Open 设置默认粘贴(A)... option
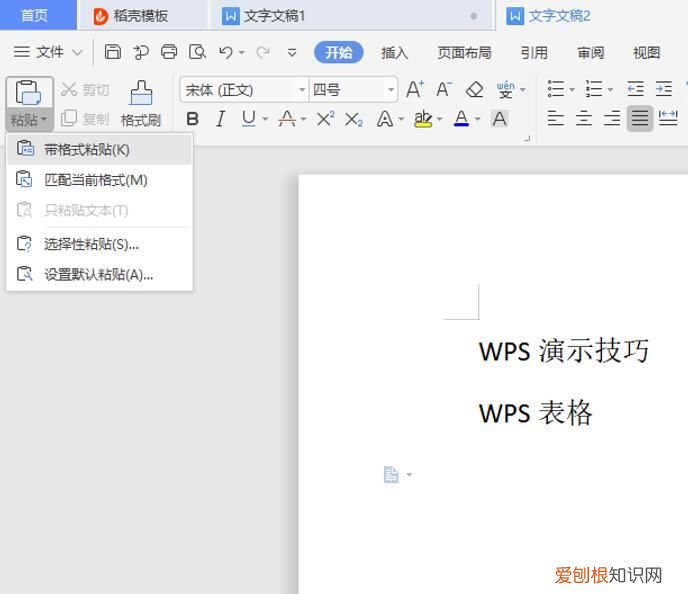 (x=100, y=275)
